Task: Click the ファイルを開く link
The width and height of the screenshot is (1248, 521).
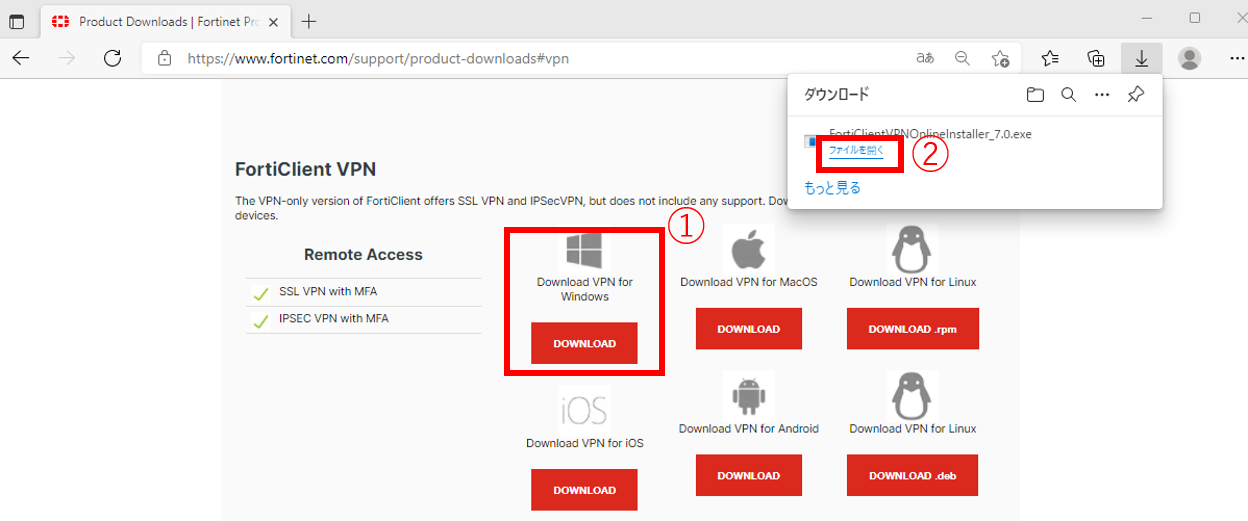Action: [857, 150]
